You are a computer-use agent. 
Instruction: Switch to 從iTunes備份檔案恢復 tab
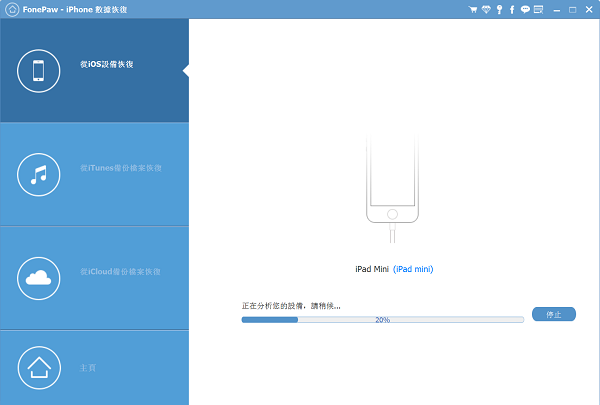[x=120, y=168]
